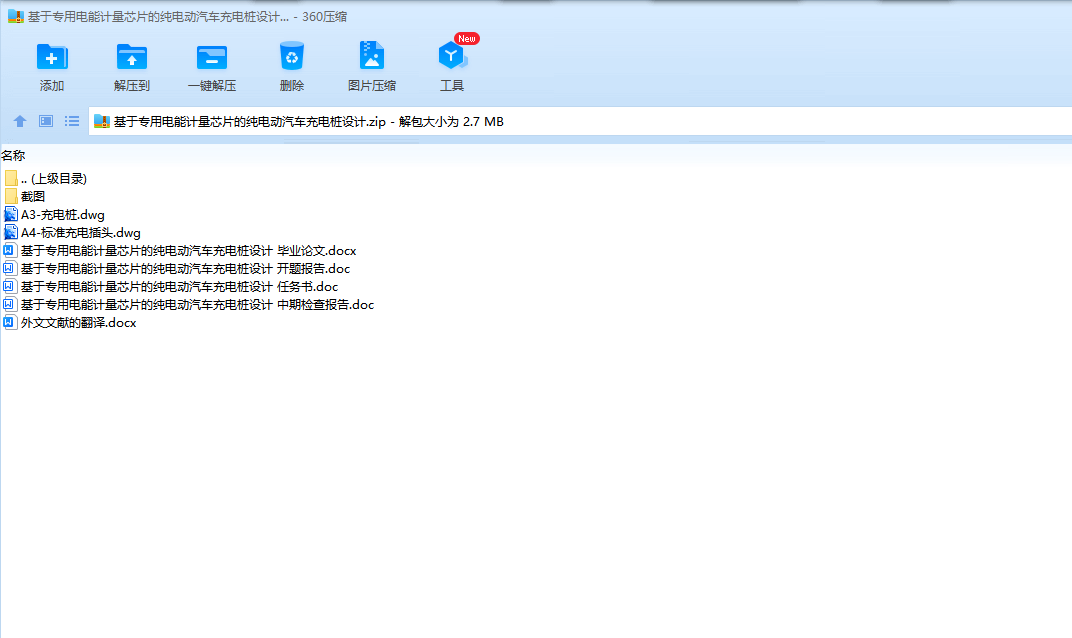1072x638 pixels.
Task: Go up one level with the up arrow
Action: (20, 121)
